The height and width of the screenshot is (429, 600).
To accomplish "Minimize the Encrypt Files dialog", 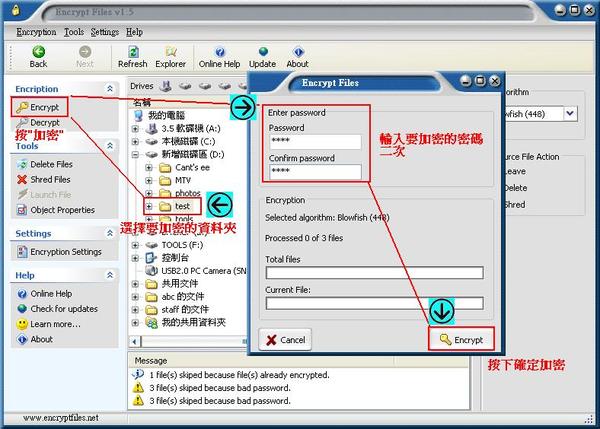I will 466,81.
